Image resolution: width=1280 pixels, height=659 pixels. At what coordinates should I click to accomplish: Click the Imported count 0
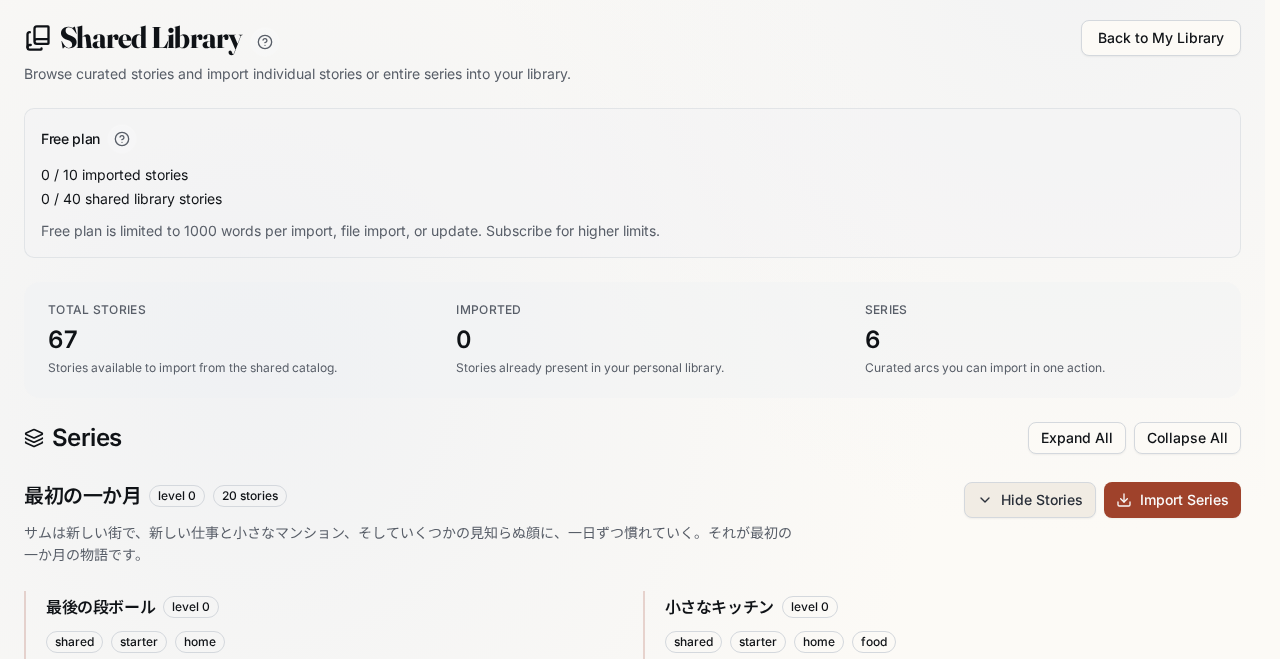coord(464,339)
